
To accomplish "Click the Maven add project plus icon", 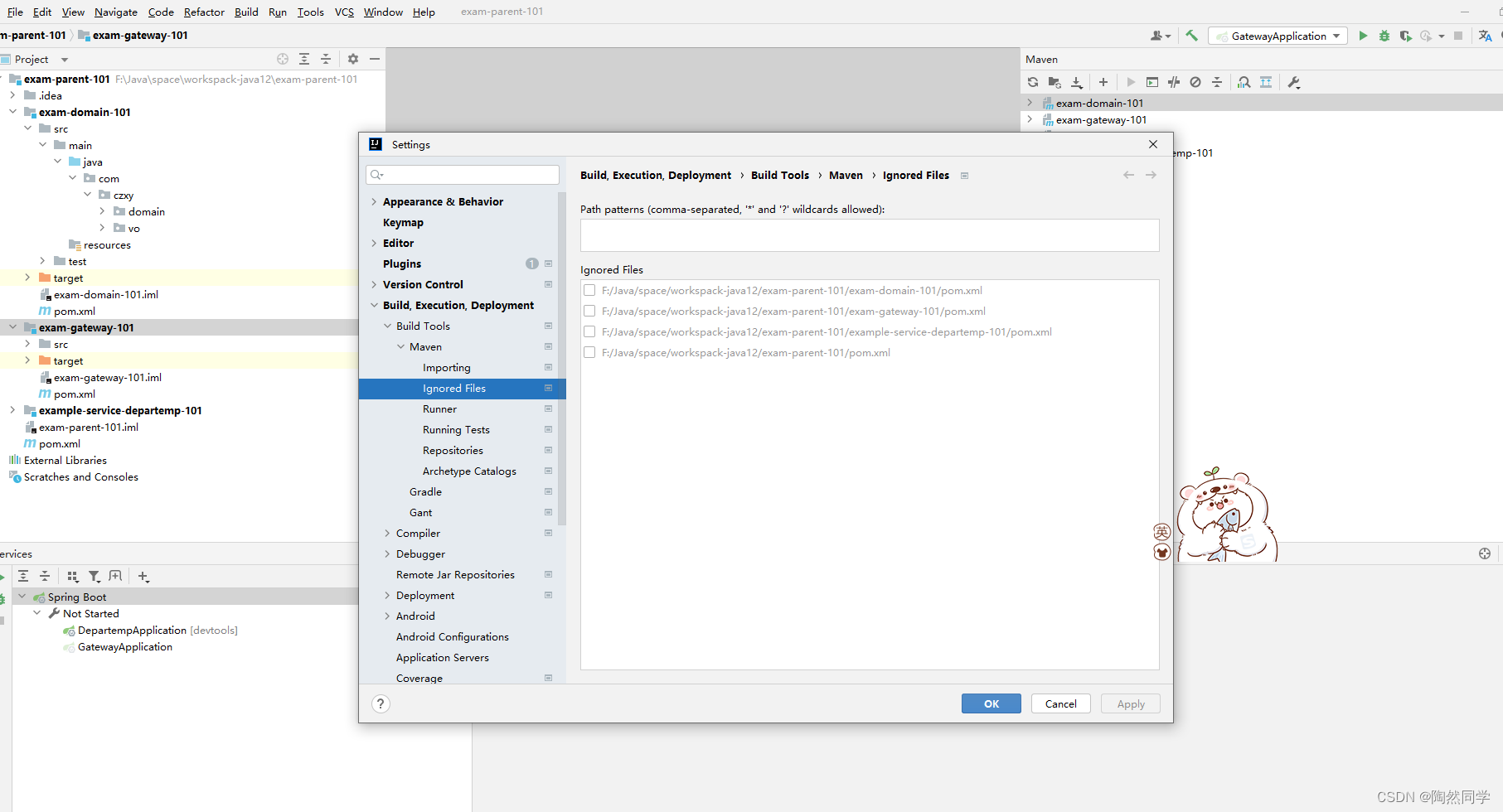I will [1103, 82].
